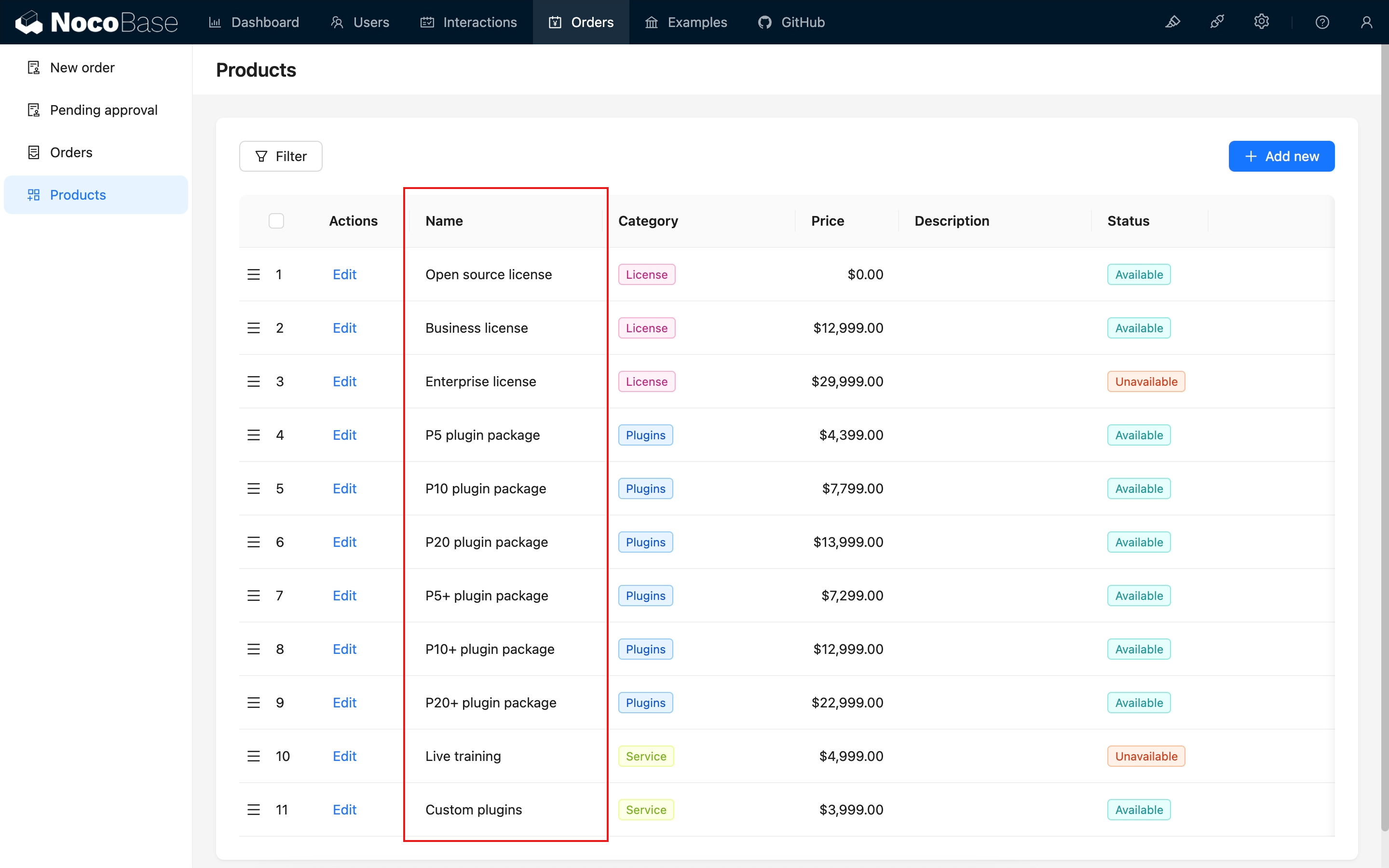1389x868 pixels.
Task: Open the settings gear icon
Action: 1261,22
